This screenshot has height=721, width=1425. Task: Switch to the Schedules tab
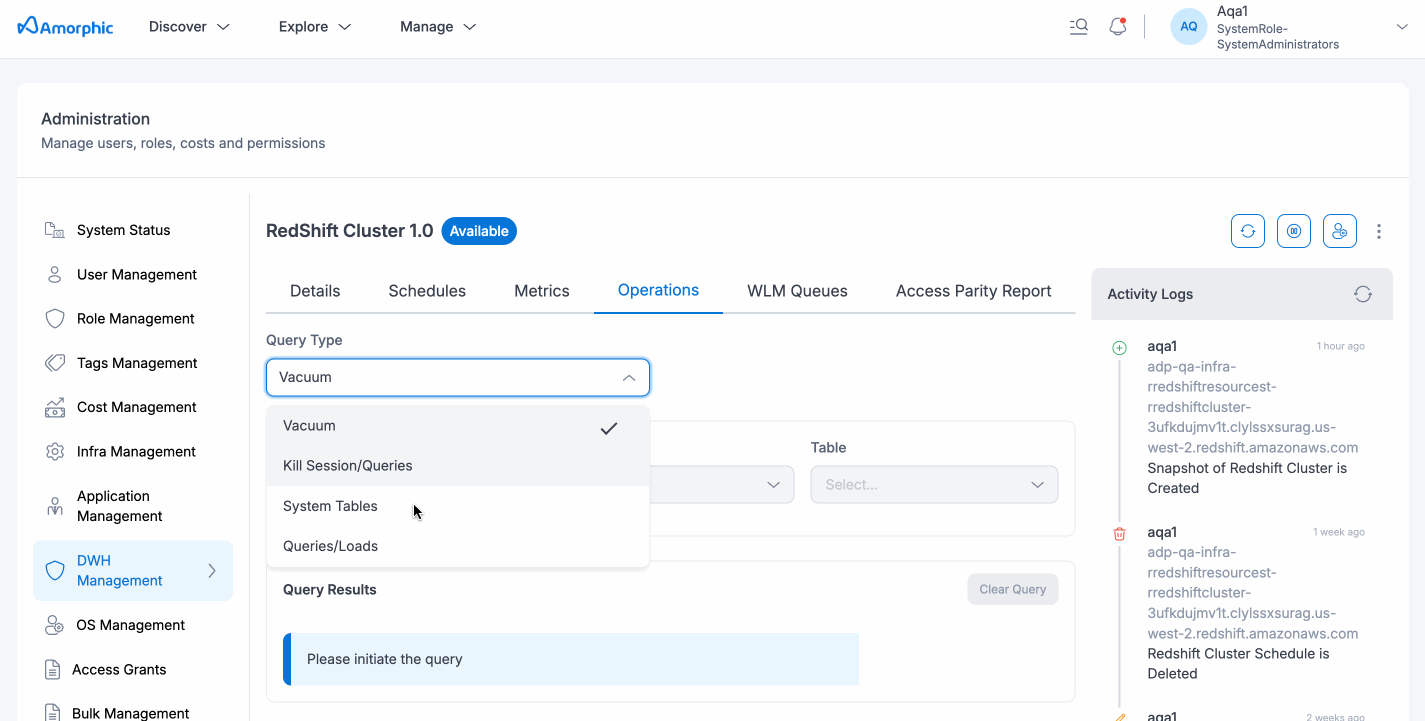[427, 291]
